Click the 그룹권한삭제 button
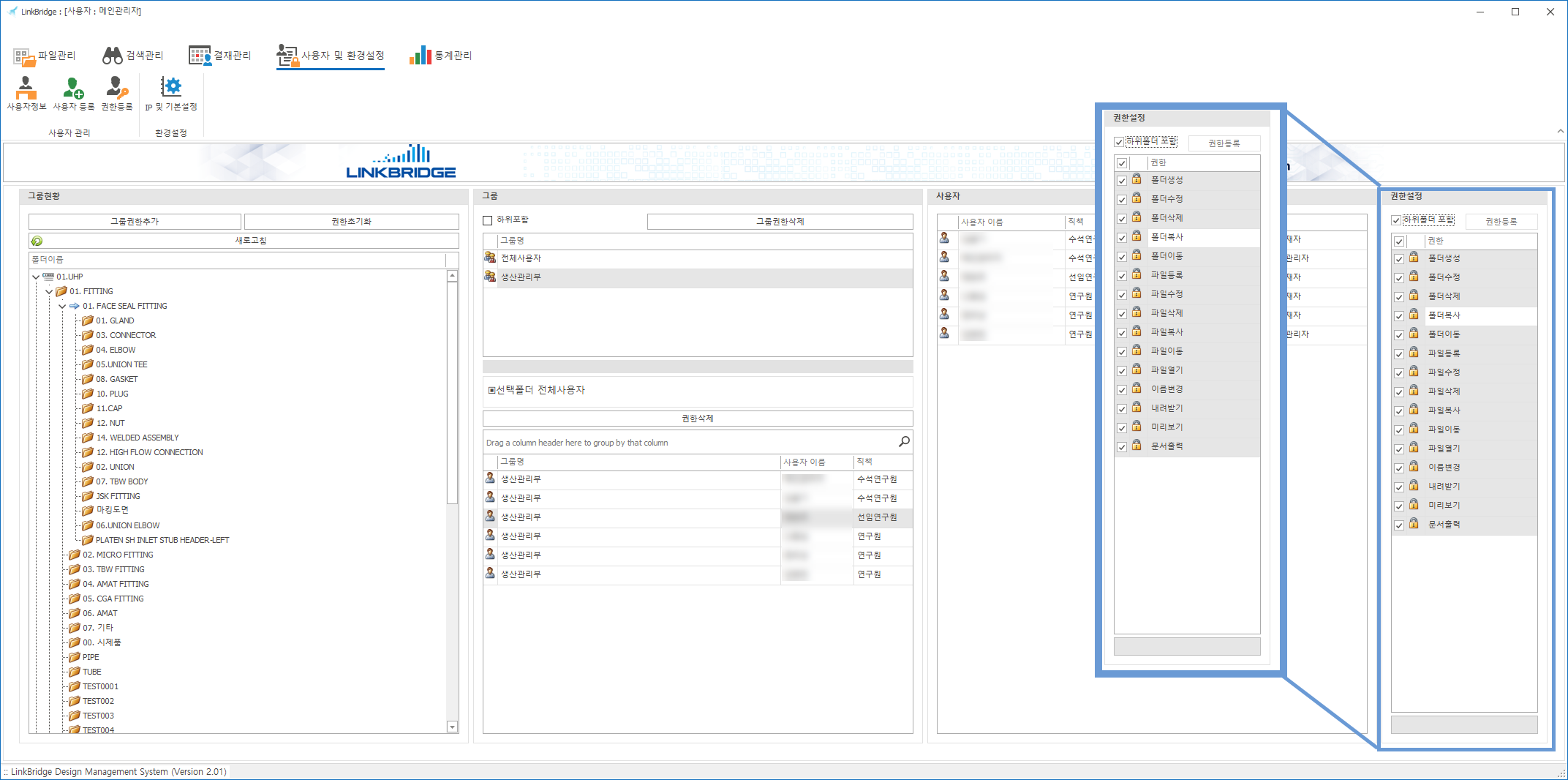Screen dimensions: 1568x780 pos(780,221)
